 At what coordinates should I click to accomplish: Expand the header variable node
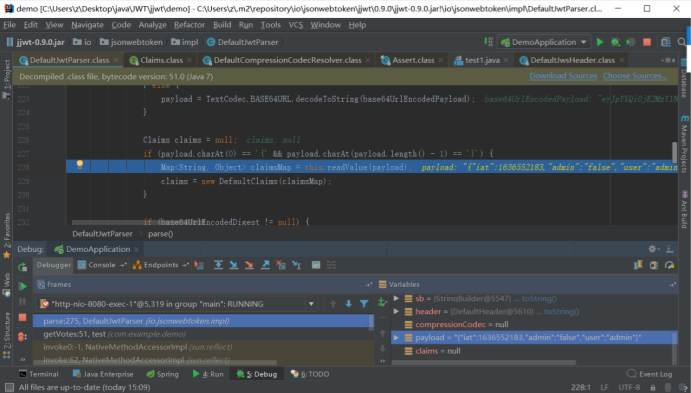396,311
